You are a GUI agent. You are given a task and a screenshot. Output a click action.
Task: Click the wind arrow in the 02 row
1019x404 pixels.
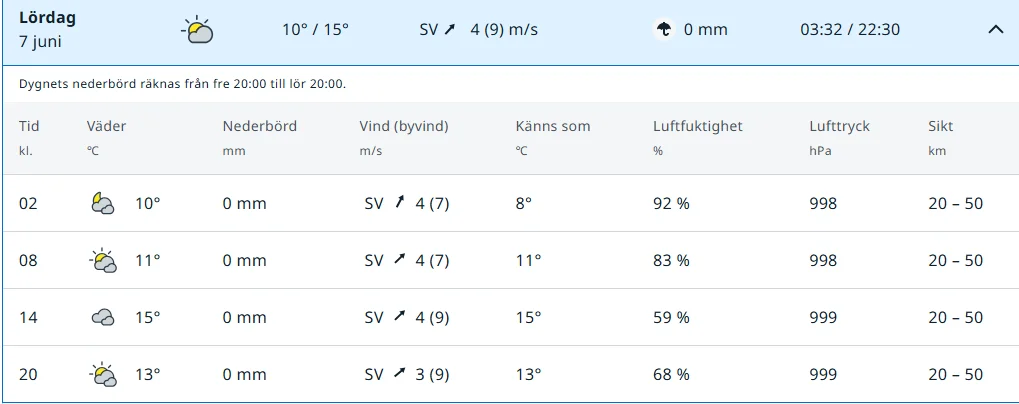tap(400, 203)
